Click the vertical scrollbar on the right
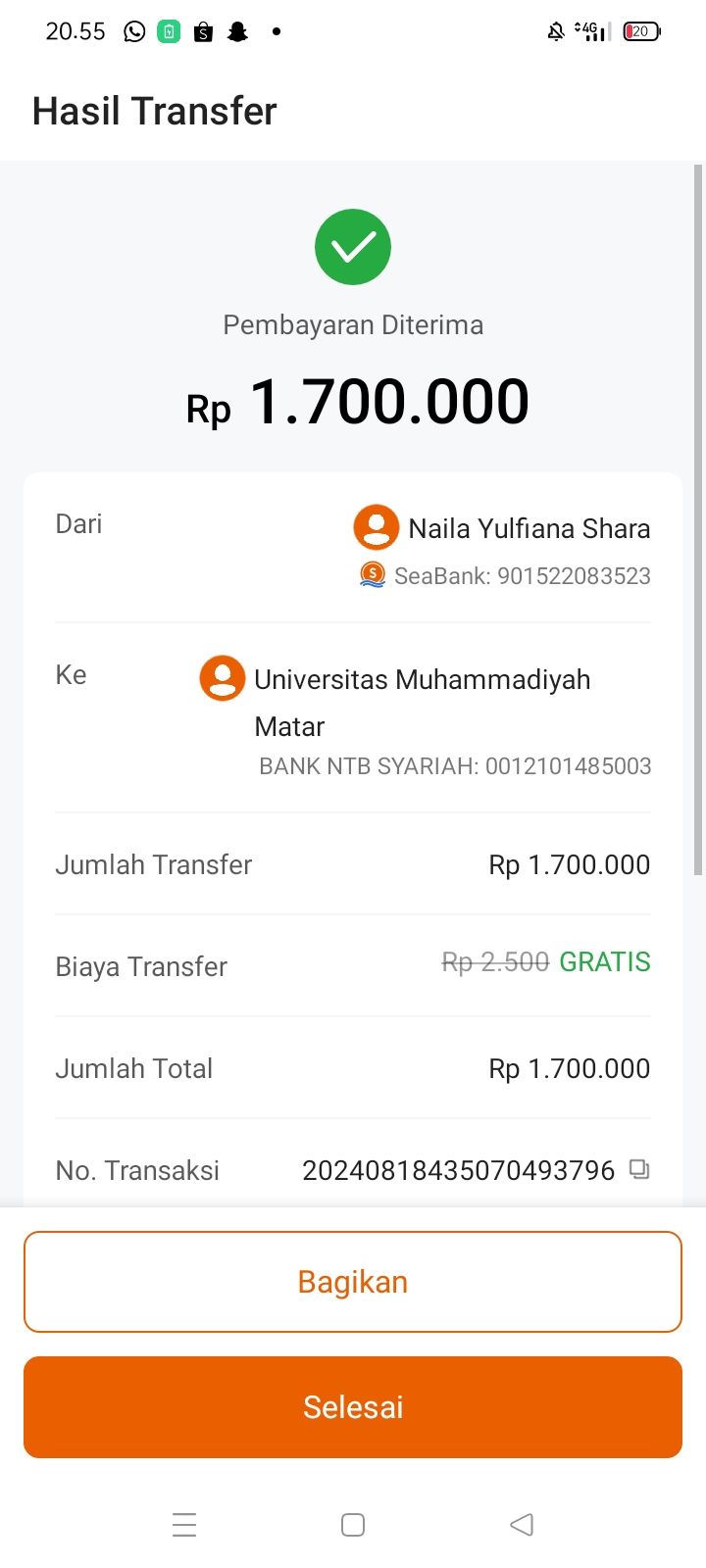 [x=698, y=519]
